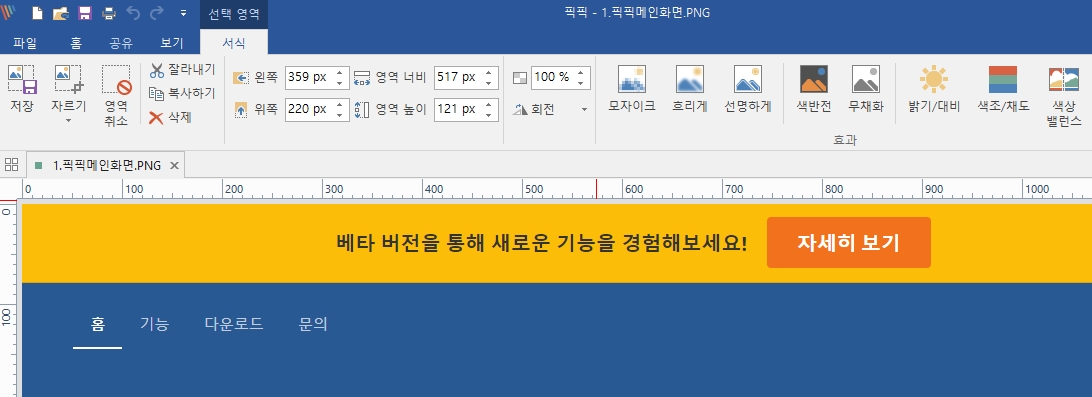
Task: Click the orange 자세히 보기 button in canvas
Action: tap(848, 242)
